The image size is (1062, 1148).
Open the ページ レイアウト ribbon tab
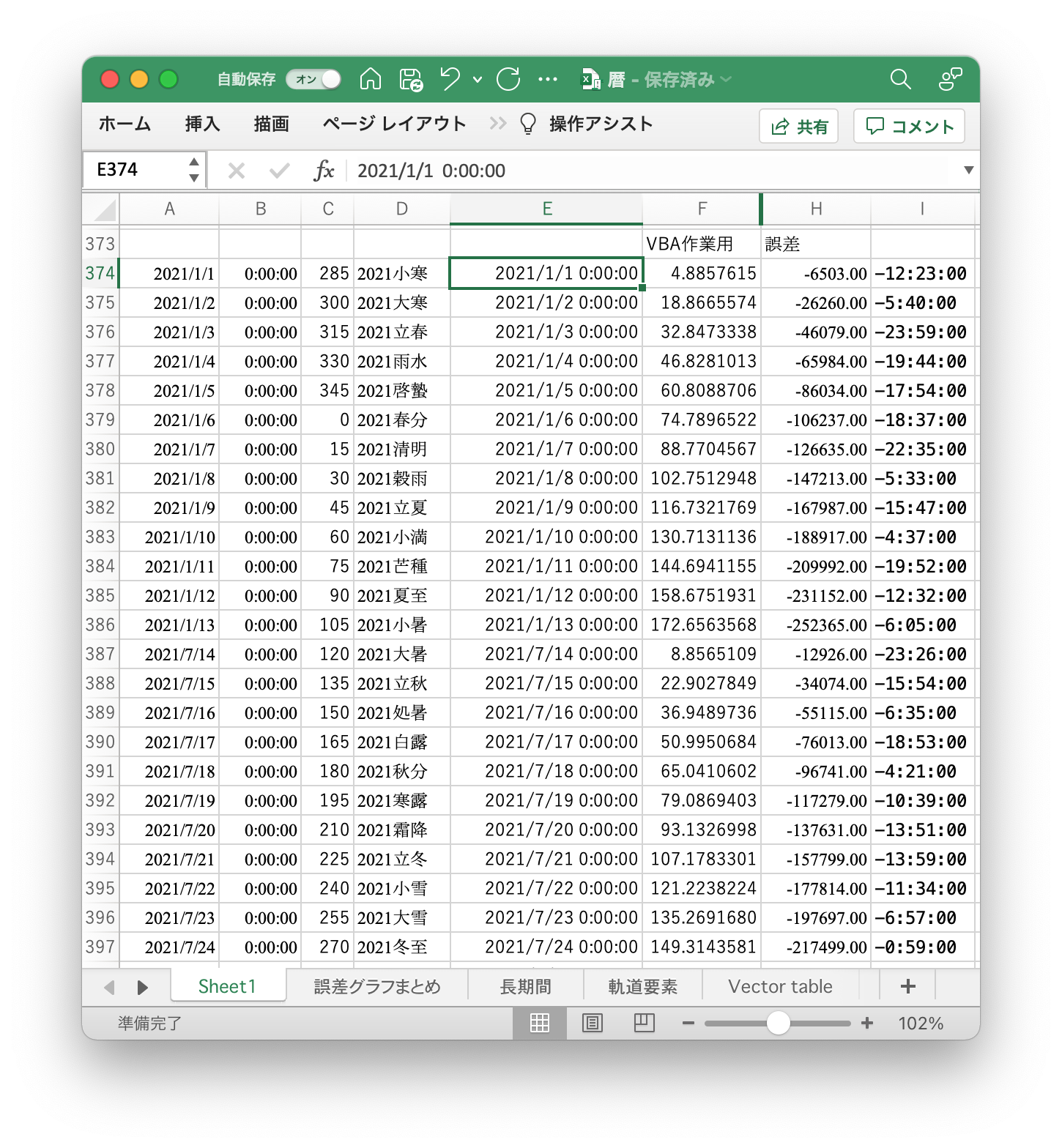tap(394, 124)
